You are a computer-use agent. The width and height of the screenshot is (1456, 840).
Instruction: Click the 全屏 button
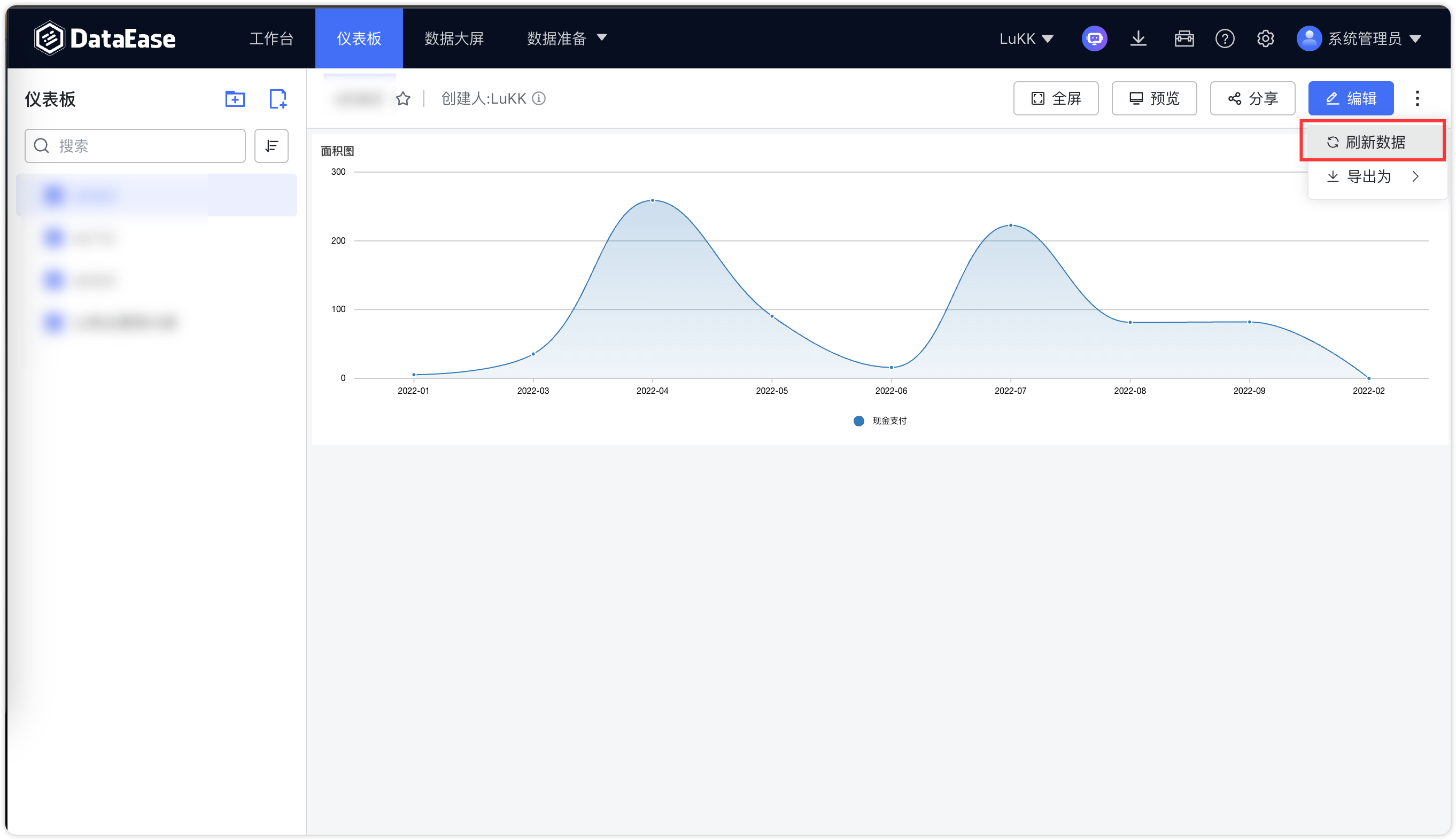[1056, 99]
